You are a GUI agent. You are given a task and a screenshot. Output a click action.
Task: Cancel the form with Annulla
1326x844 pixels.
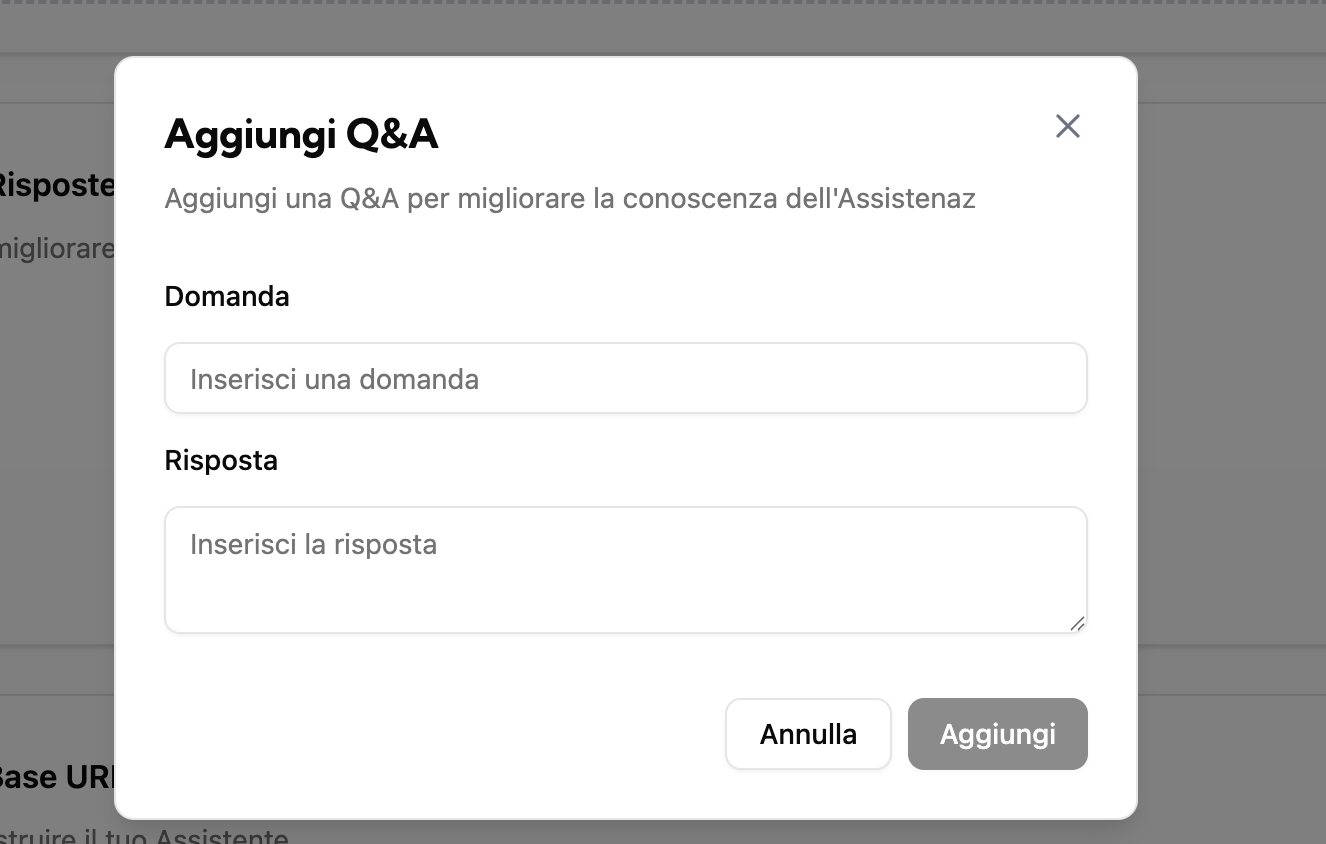[x=808, y=733]
